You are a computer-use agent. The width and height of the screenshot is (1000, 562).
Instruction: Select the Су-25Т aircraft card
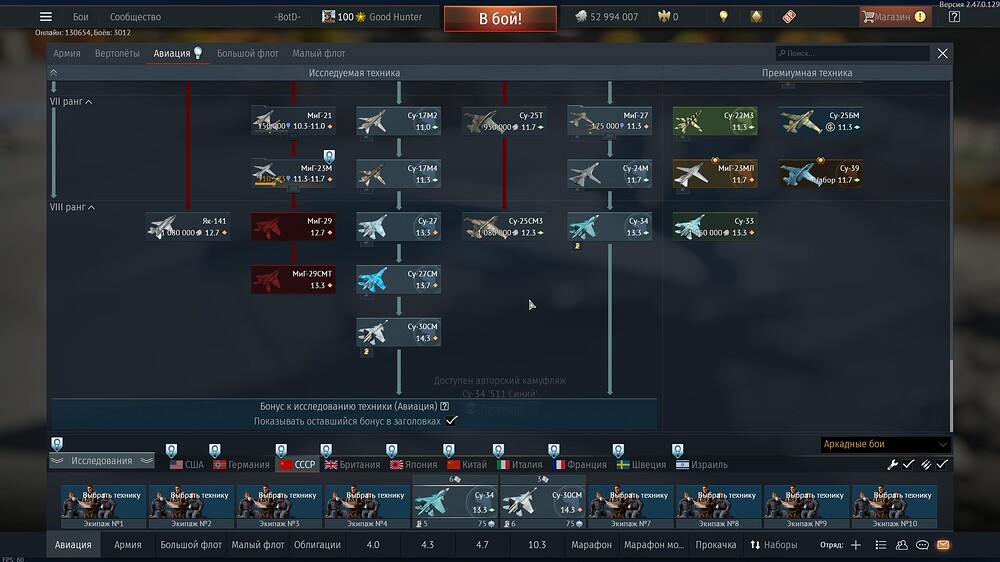coord(504,121)
